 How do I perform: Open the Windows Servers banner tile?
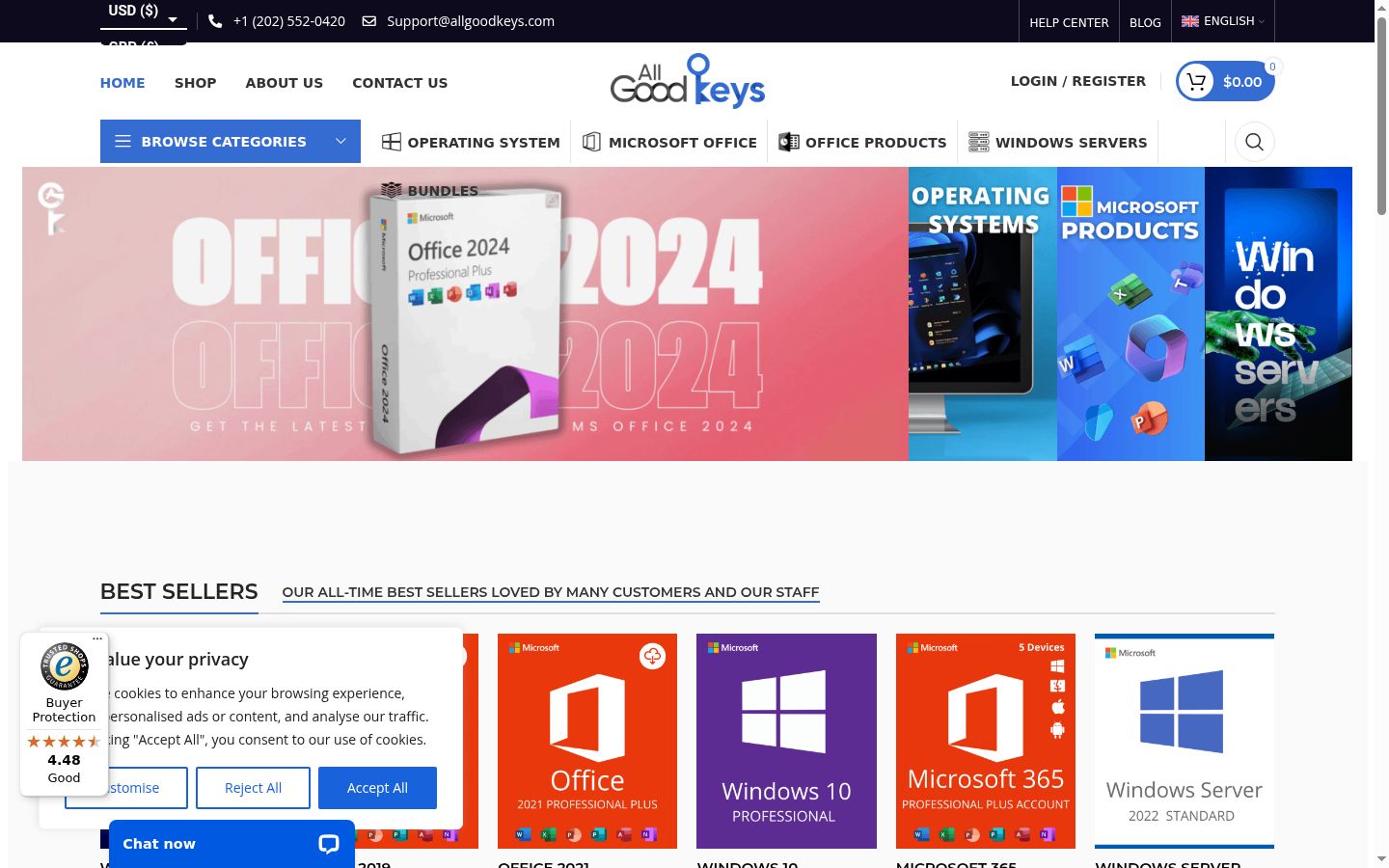[x=1278, y=313]
